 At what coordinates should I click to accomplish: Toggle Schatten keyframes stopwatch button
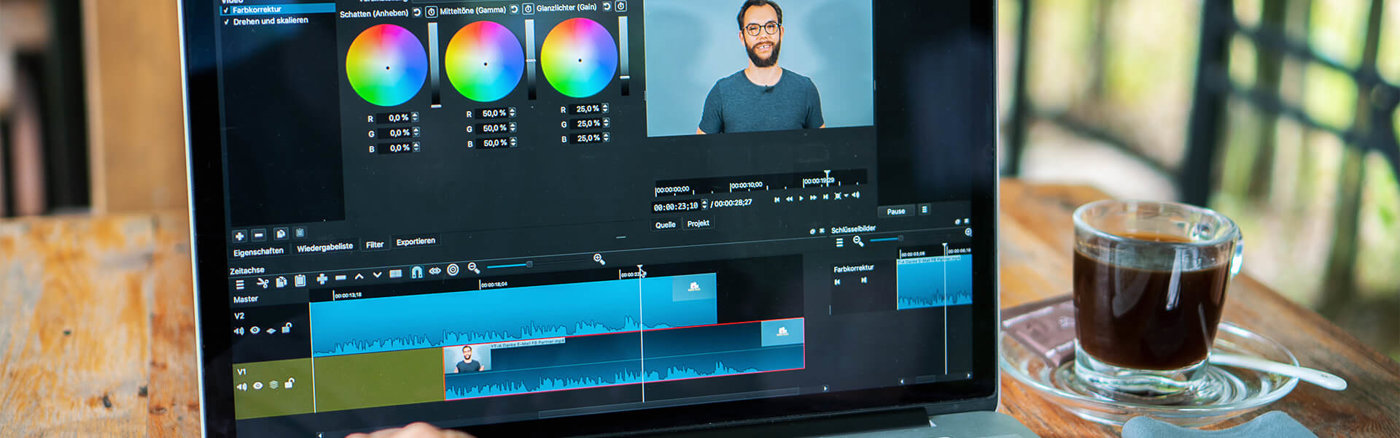431,12
